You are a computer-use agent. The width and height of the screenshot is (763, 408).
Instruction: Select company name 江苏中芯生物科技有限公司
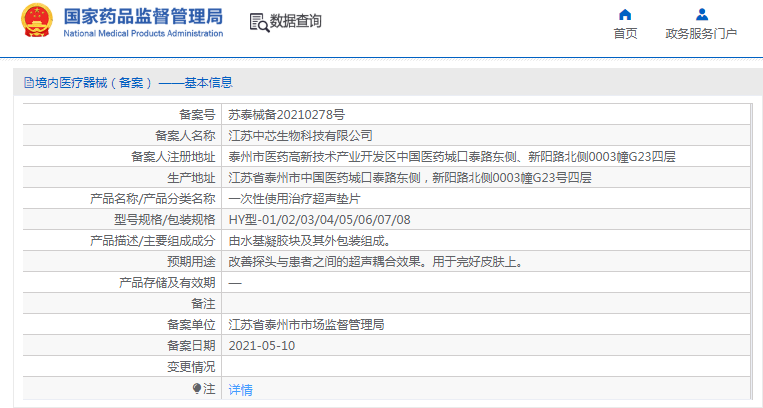point(300,136)
